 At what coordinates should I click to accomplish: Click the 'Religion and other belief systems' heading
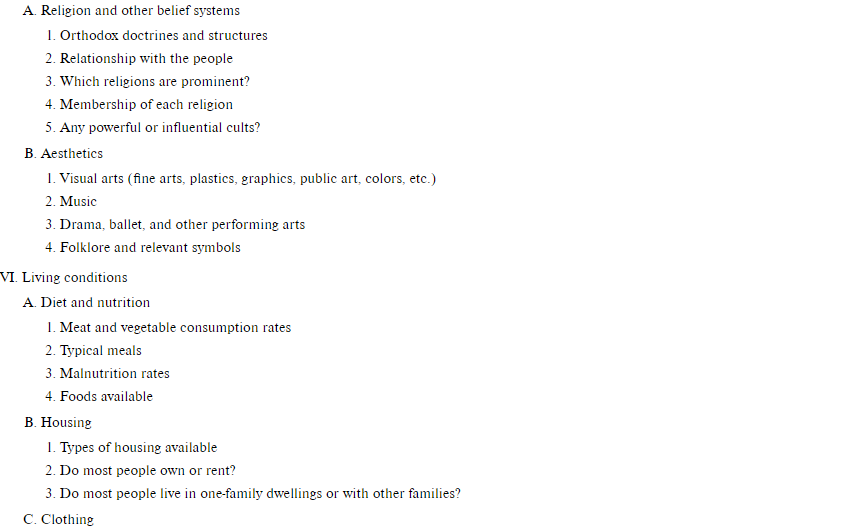tap(140, 10)
